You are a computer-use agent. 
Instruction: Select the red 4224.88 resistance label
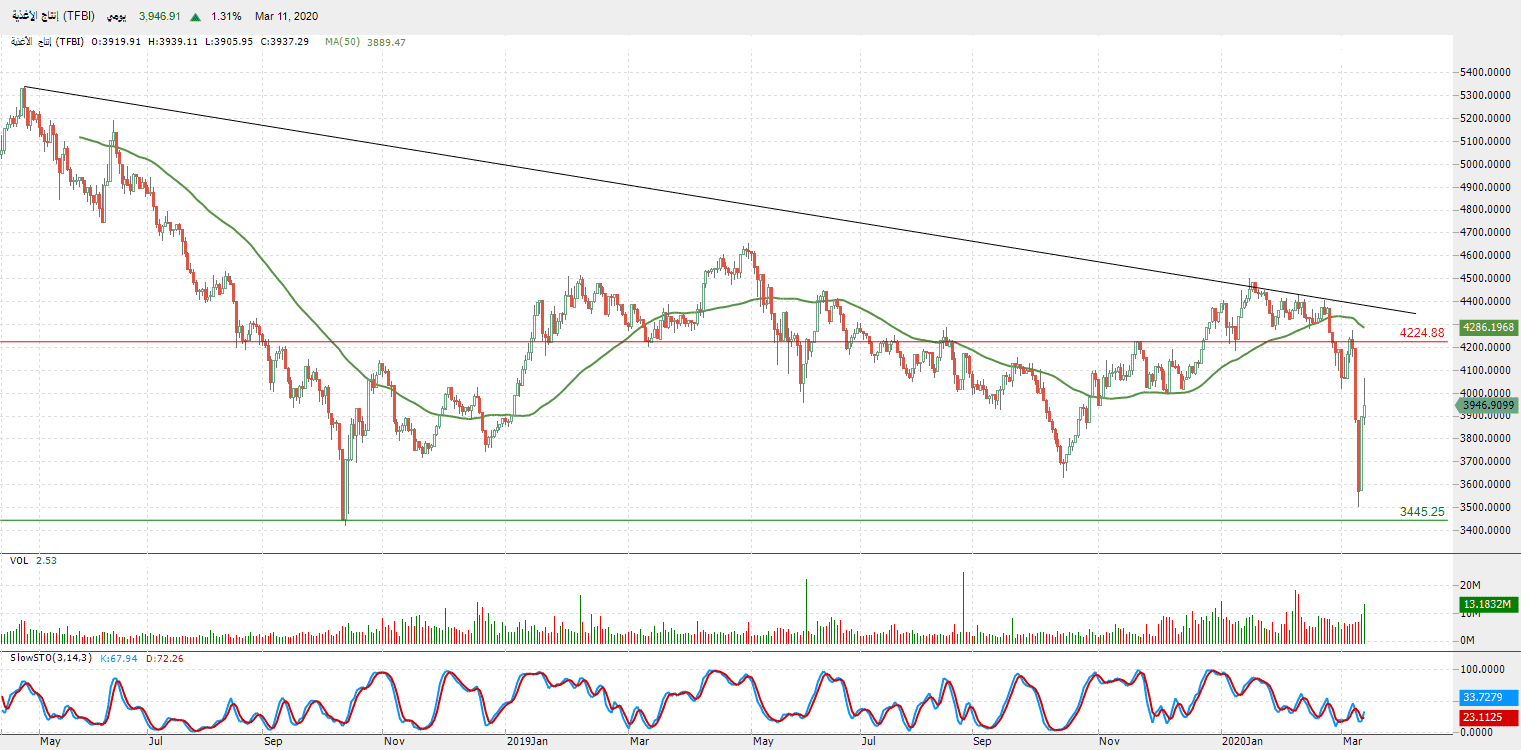pyautogui.click(x=1422, y=333)
